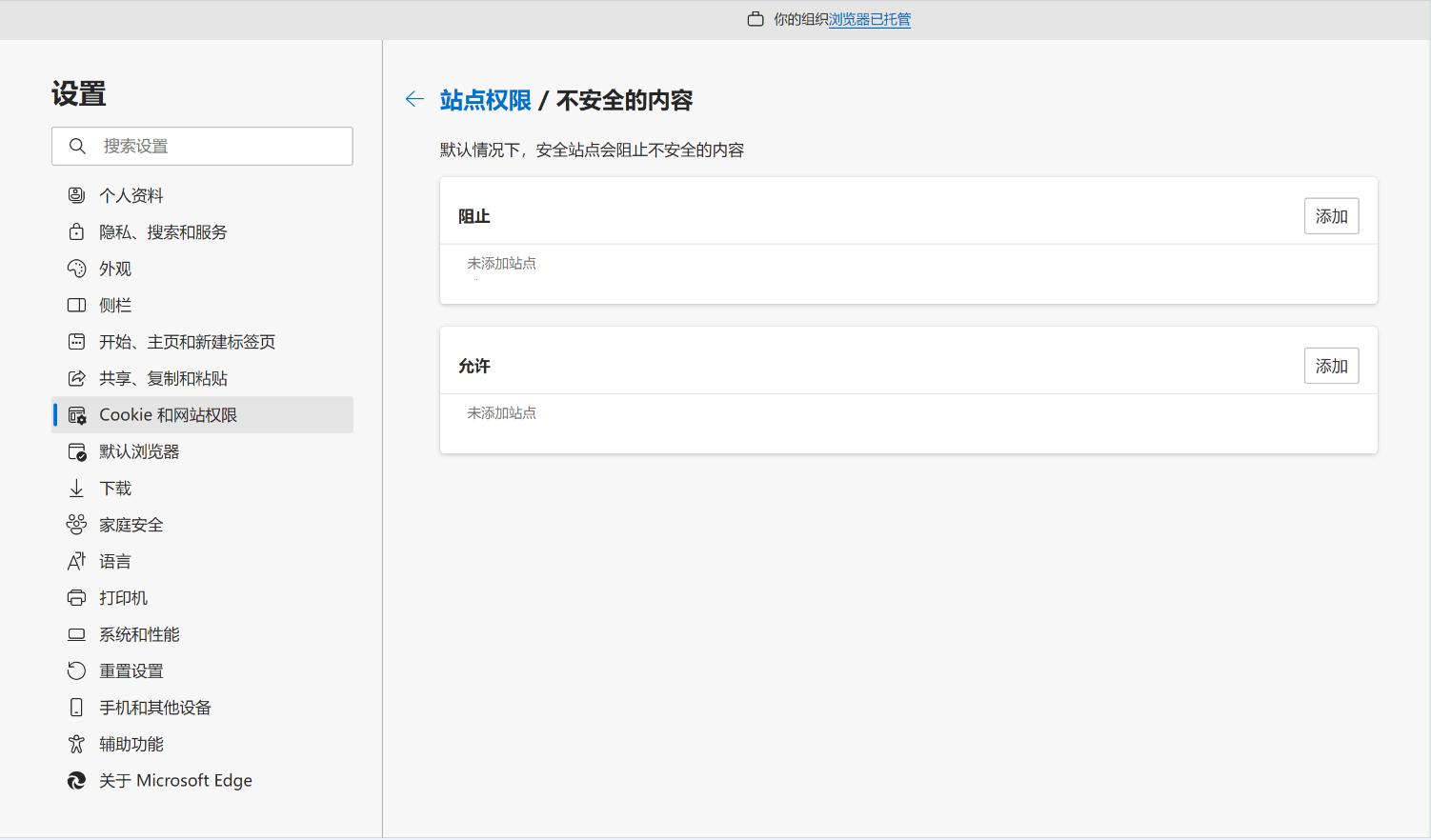Click the 外观 palette icon
This screenshot has width=1431, height=840.
[76, 269]
